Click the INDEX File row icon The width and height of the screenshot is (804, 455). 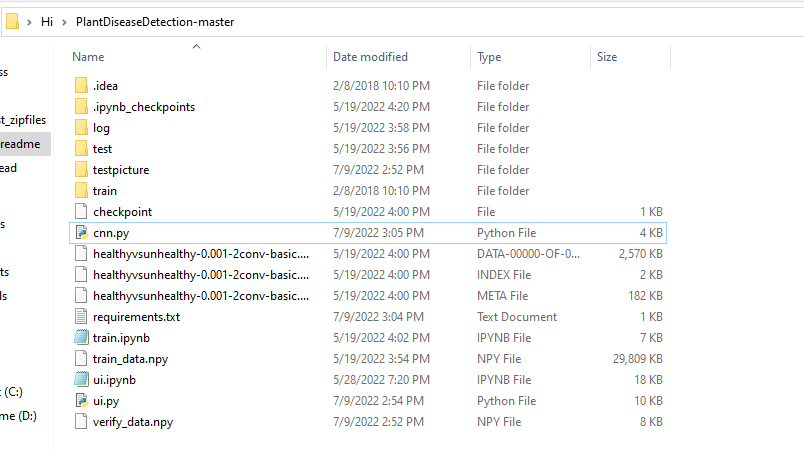[81, 275]
